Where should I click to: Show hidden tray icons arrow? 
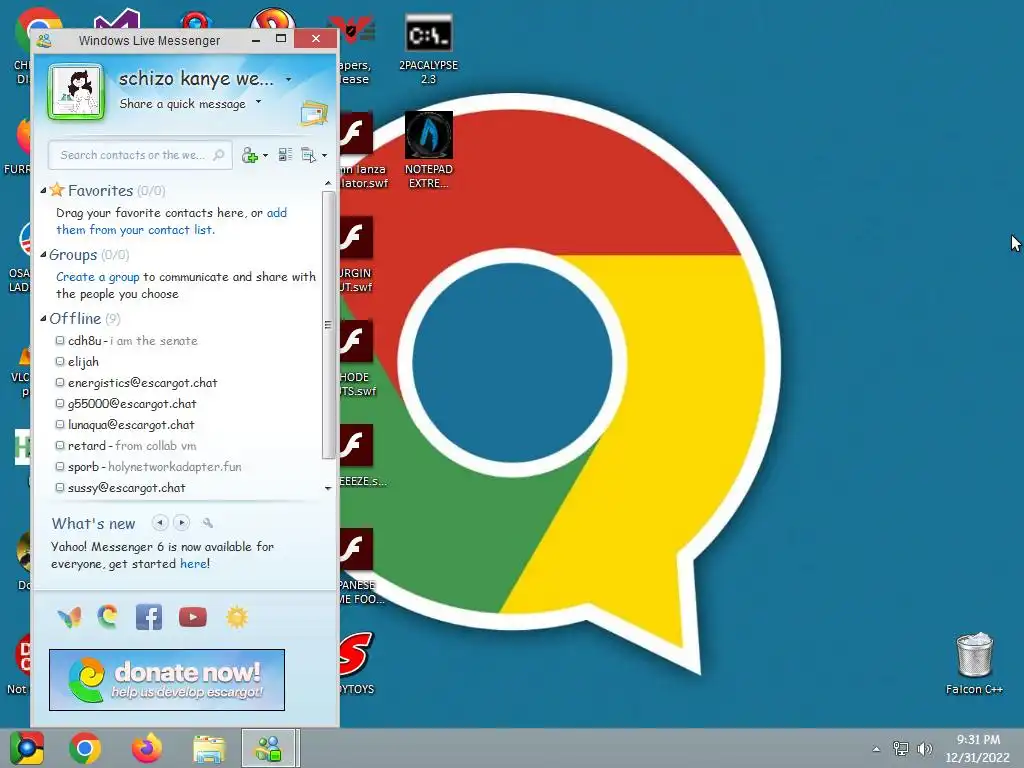pos(876,749)
